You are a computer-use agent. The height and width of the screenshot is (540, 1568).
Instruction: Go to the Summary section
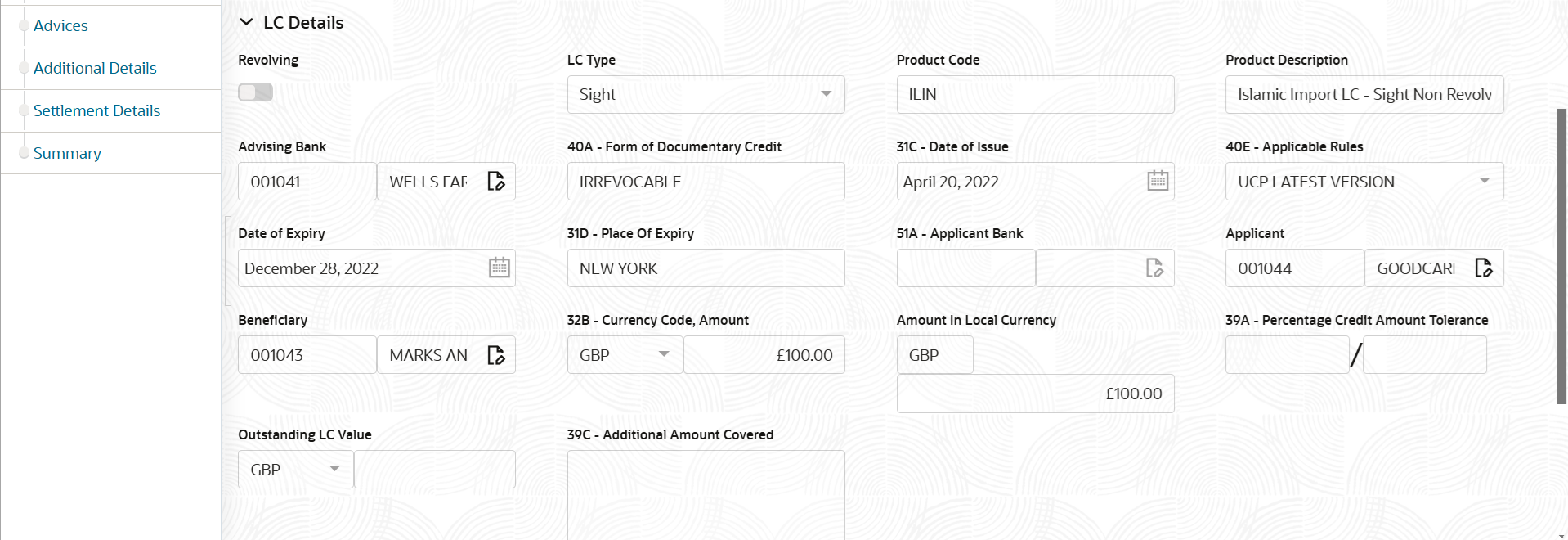pyautogui.click(x=67, y=153)
